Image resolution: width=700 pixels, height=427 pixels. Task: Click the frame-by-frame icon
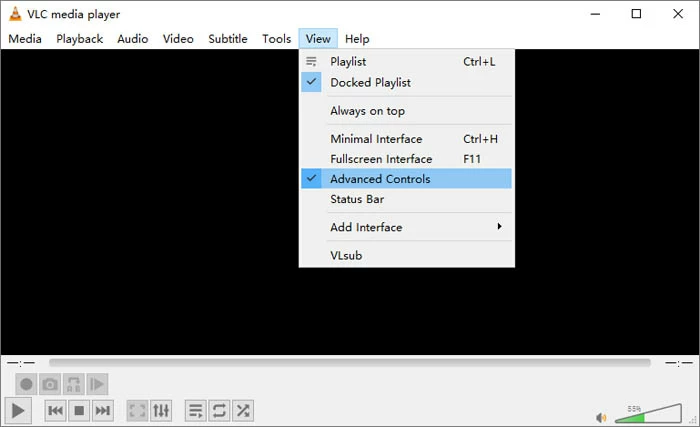[97, 384]
